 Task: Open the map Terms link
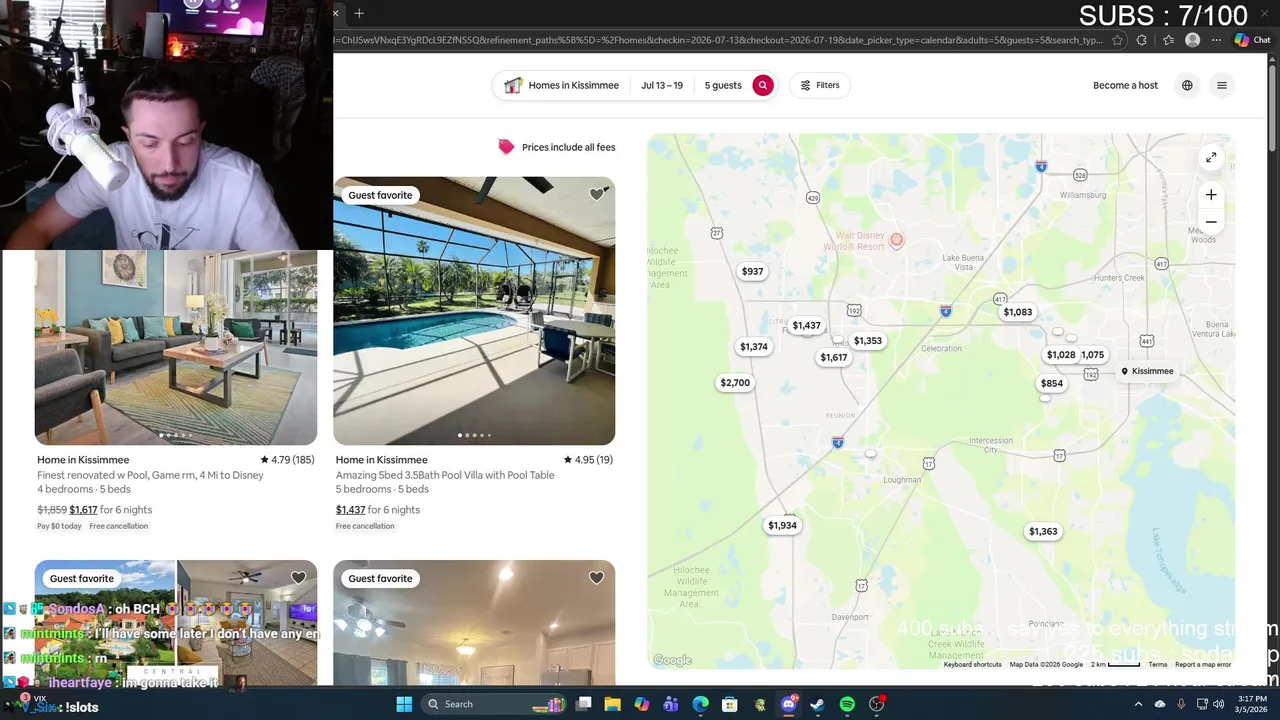coord(1157,664)
